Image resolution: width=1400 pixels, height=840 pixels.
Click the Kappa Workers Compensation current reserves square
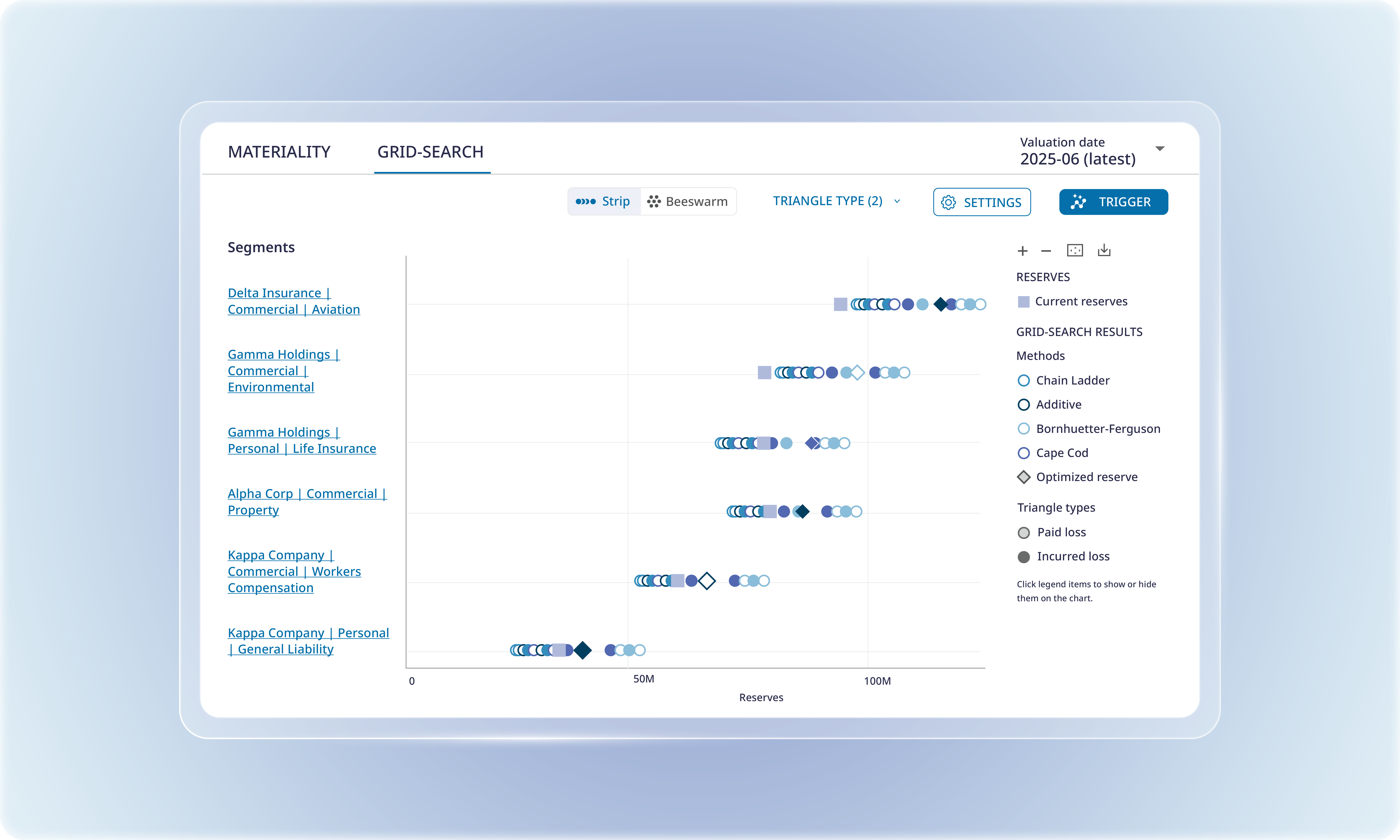[x=677, y=581]
